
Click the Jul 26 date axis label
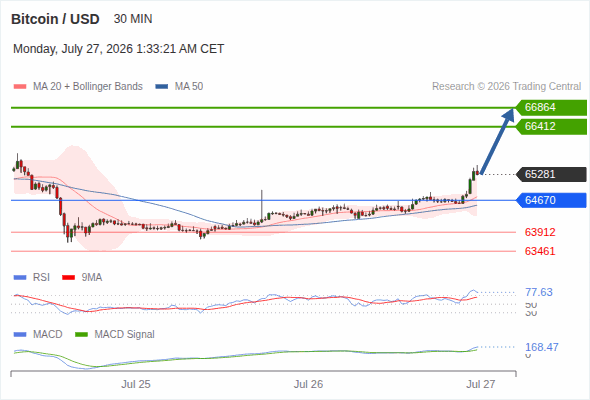[308, 384]
